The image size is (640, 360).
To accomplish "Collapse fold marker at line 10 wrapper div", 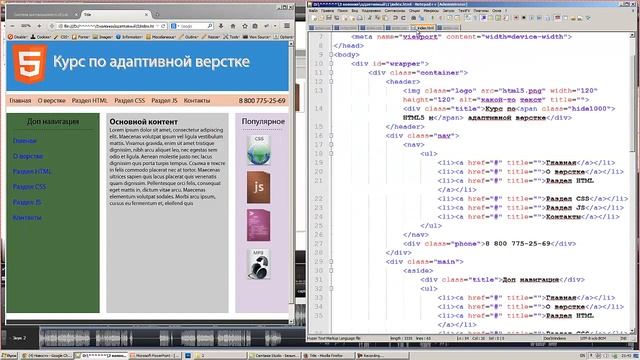I will 331,64.
